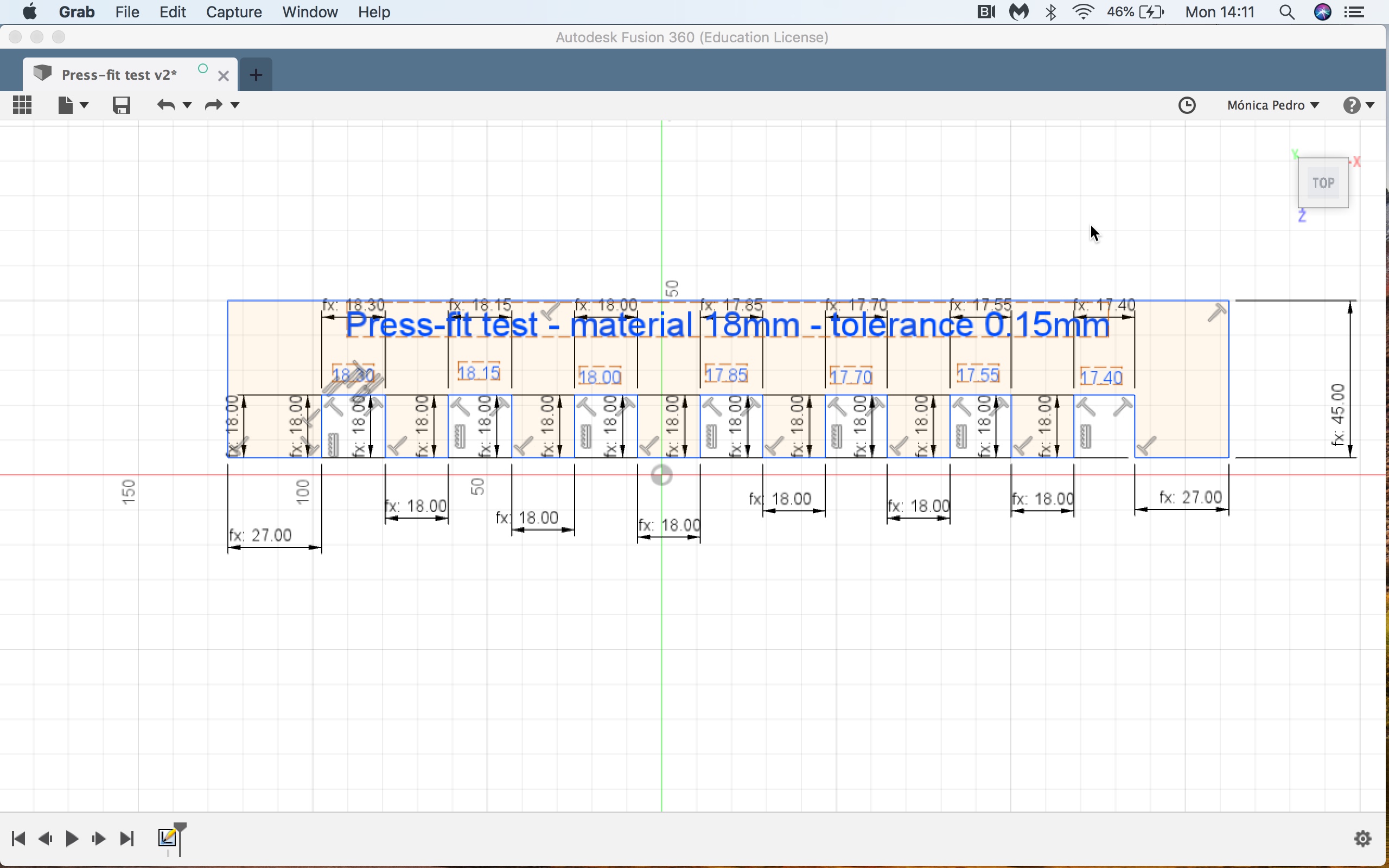1389x868 pixels.
Task: Open the data panel grid icon
Action: [22, 105]
